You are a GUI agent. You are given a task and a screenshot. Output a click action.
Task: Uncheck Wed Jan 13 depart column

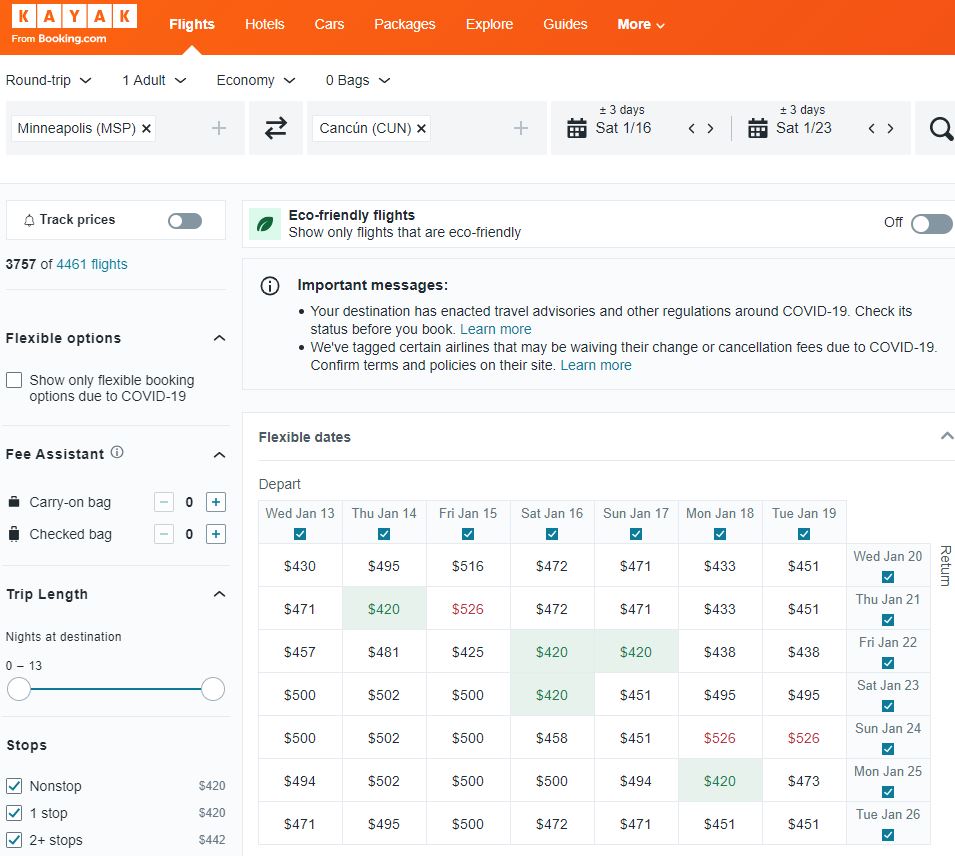300,534
